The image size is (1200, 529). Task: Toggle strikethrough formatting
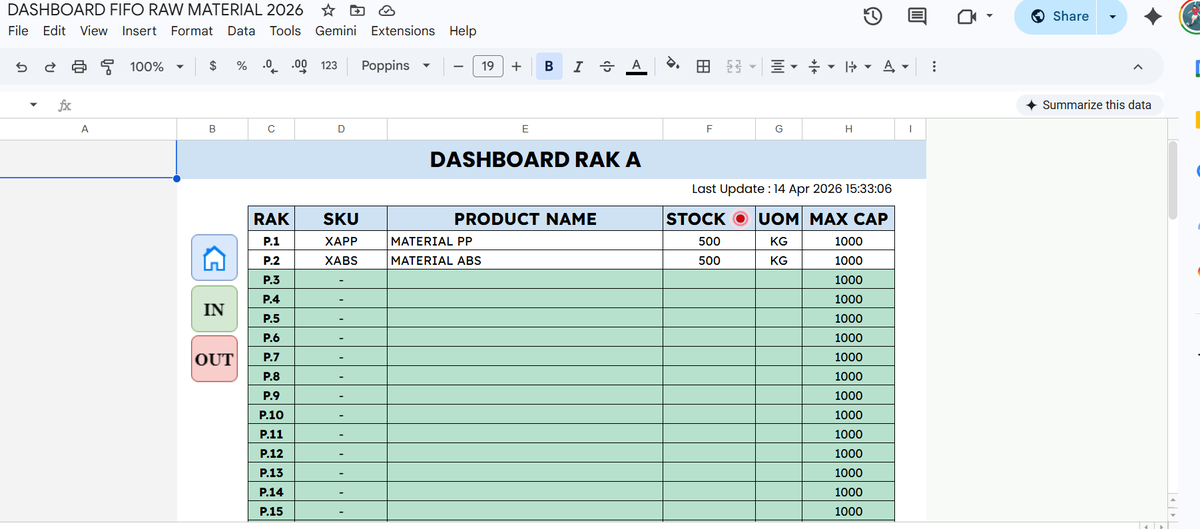pos(606,66)
